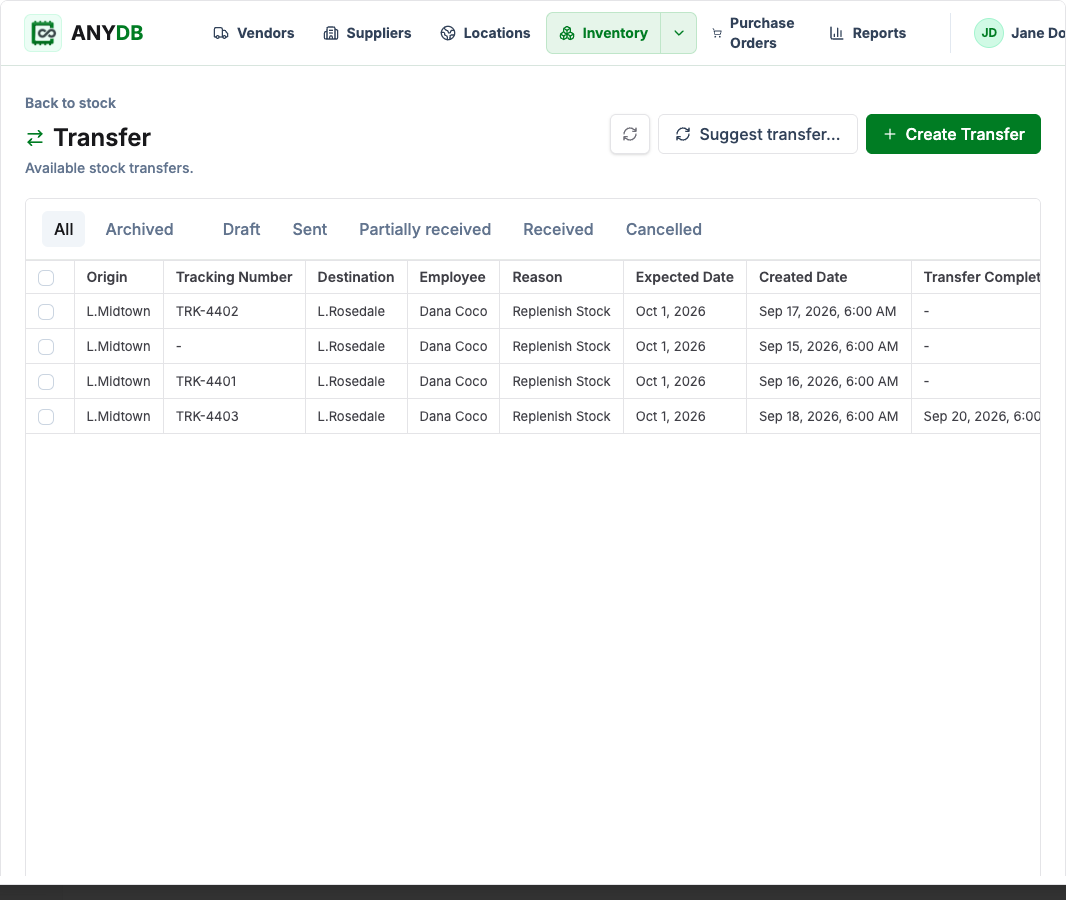Screen dimensions: 1066x900
Task: Check the row created Sep 15, 2026
Action: 46,347
